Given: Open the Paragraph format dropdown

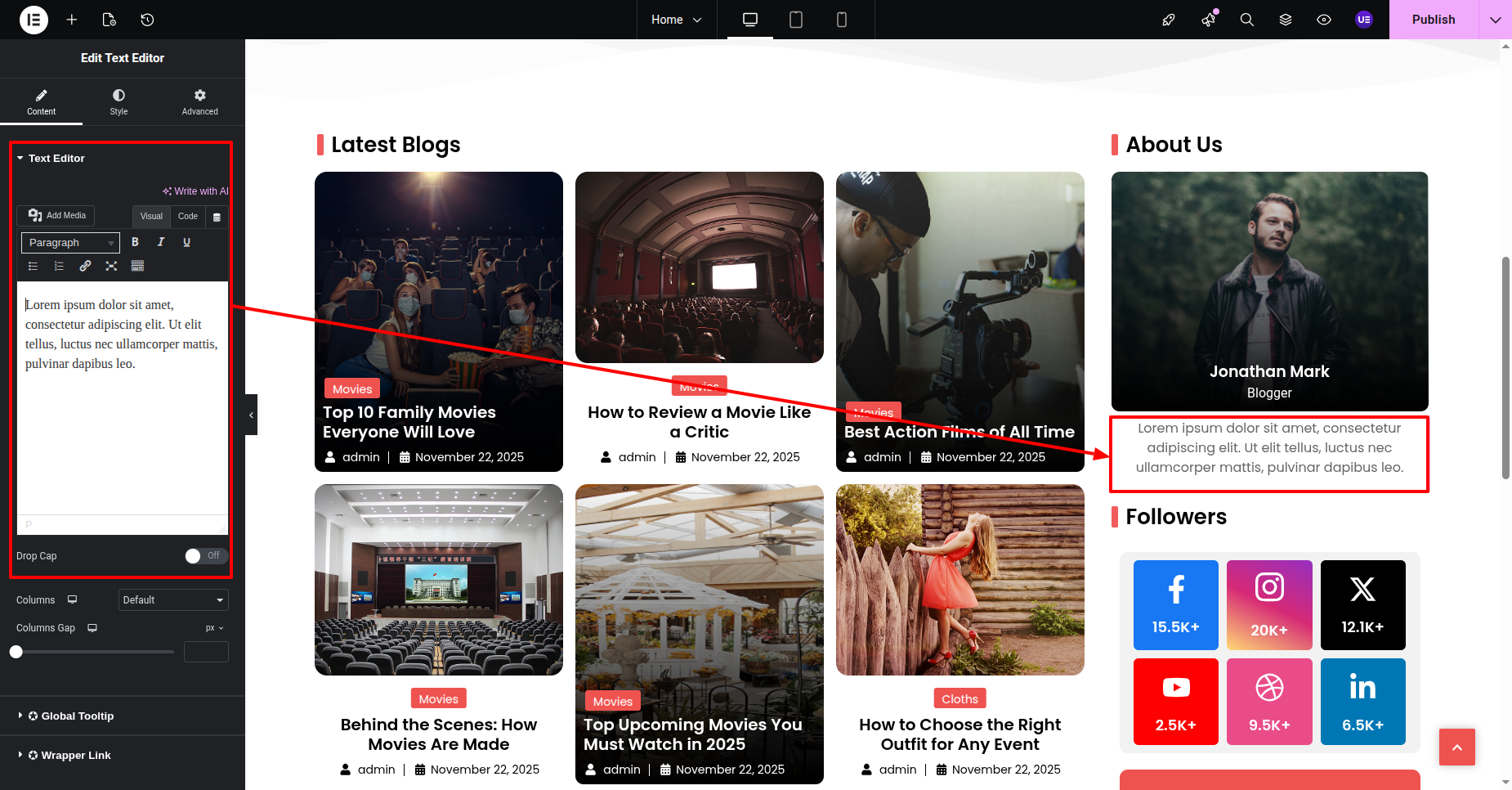Looking at the screenshot, I should (70, 243).
